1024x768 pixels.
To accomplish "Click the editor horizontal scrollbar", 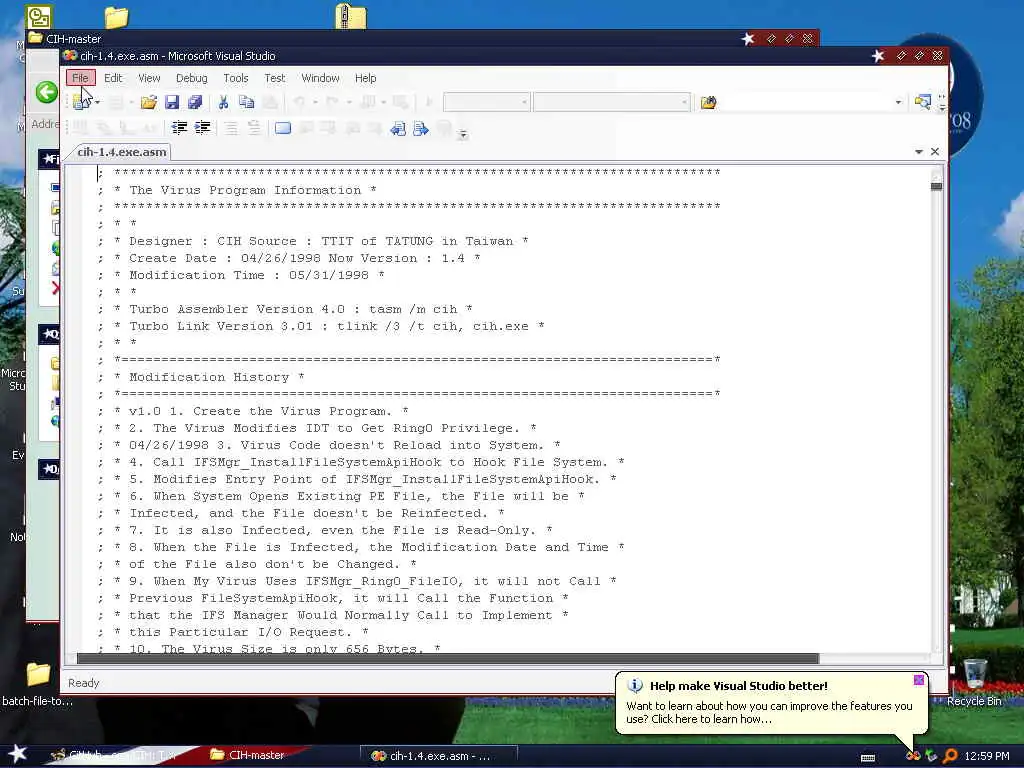I will pos(447,658).
